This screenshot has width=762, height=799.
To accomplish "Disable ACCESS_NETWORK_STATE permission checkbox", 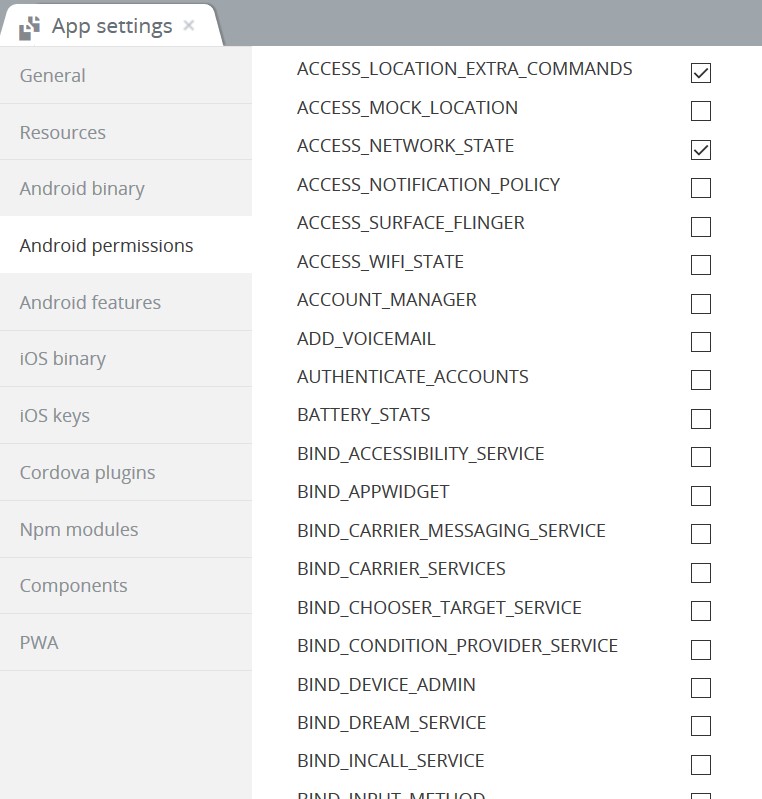I will pyautogui.click(x=701, y=150).
